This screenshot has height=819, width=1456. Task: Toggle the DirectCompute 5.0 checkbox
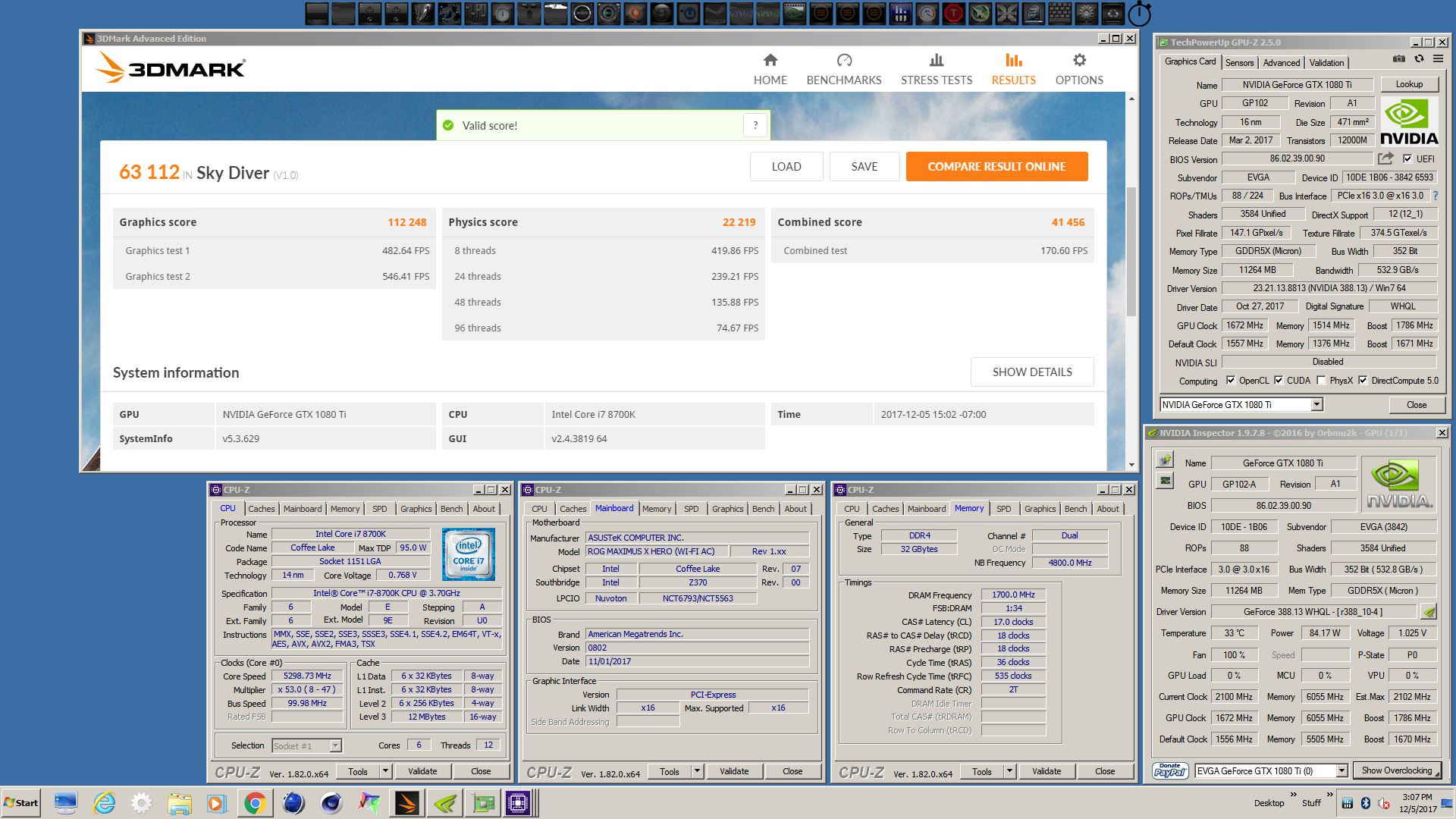[x=1363, y=381]
